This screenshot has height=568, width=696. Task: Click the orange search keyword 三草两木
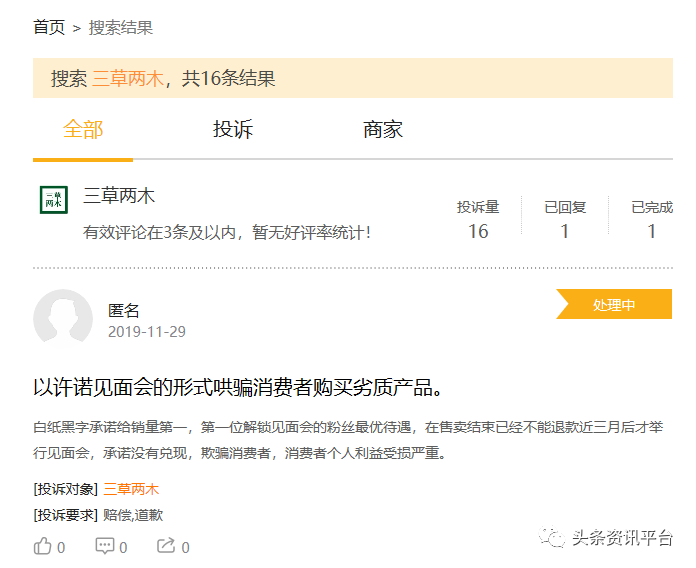(128, 79)
